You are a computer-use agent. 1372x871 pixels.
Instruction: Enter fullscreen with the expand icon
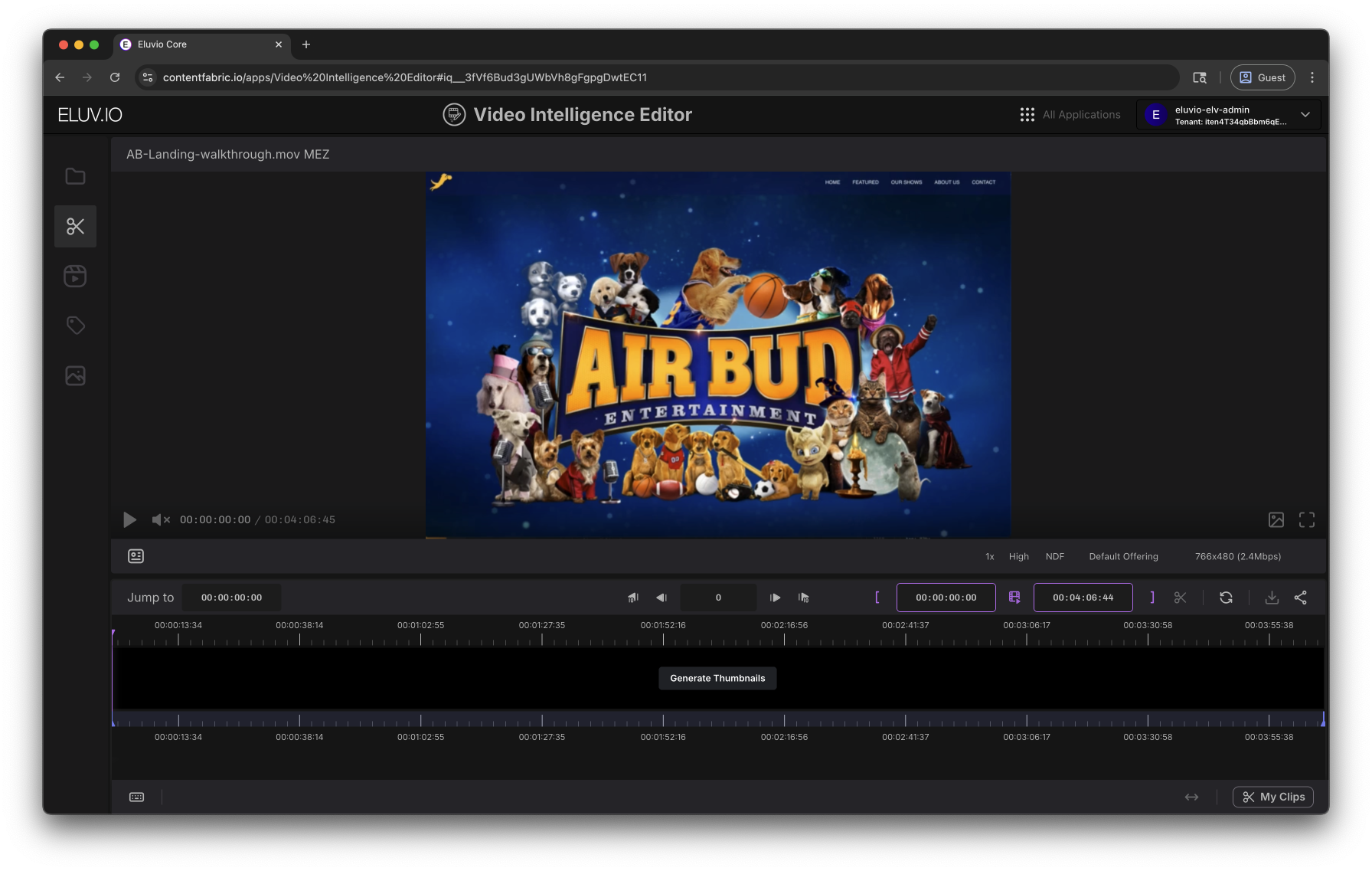click(x=1307, y=520)
